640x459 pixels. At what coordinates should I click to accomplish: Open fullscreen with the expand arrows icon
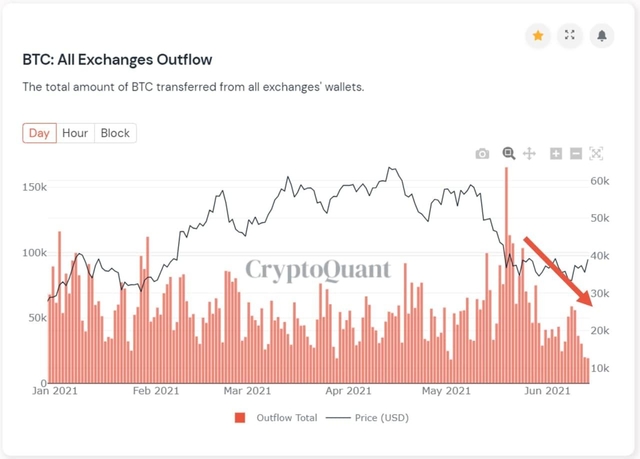(x=570, y=35)
